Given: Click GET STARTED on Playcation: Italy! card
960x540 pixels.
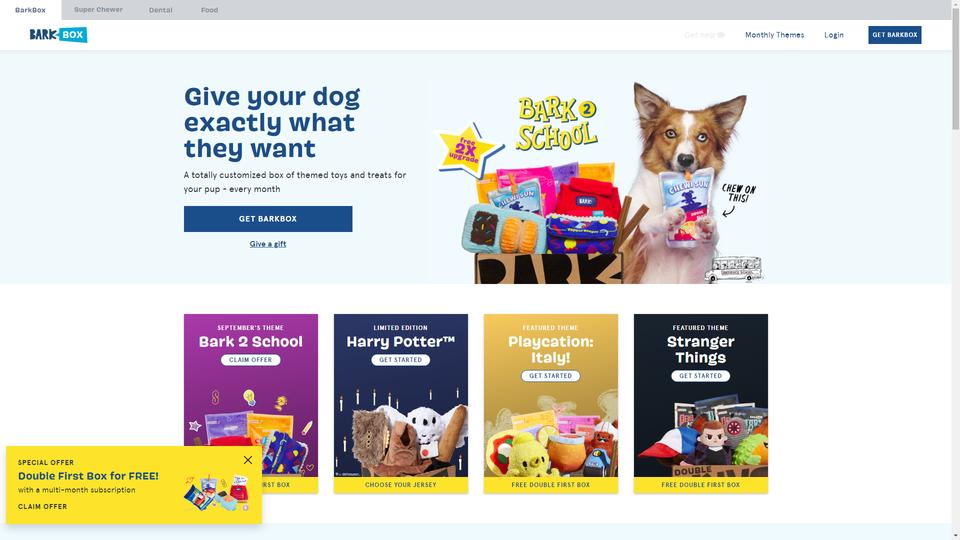Looking at the screenshot, I should pos(550,376).
